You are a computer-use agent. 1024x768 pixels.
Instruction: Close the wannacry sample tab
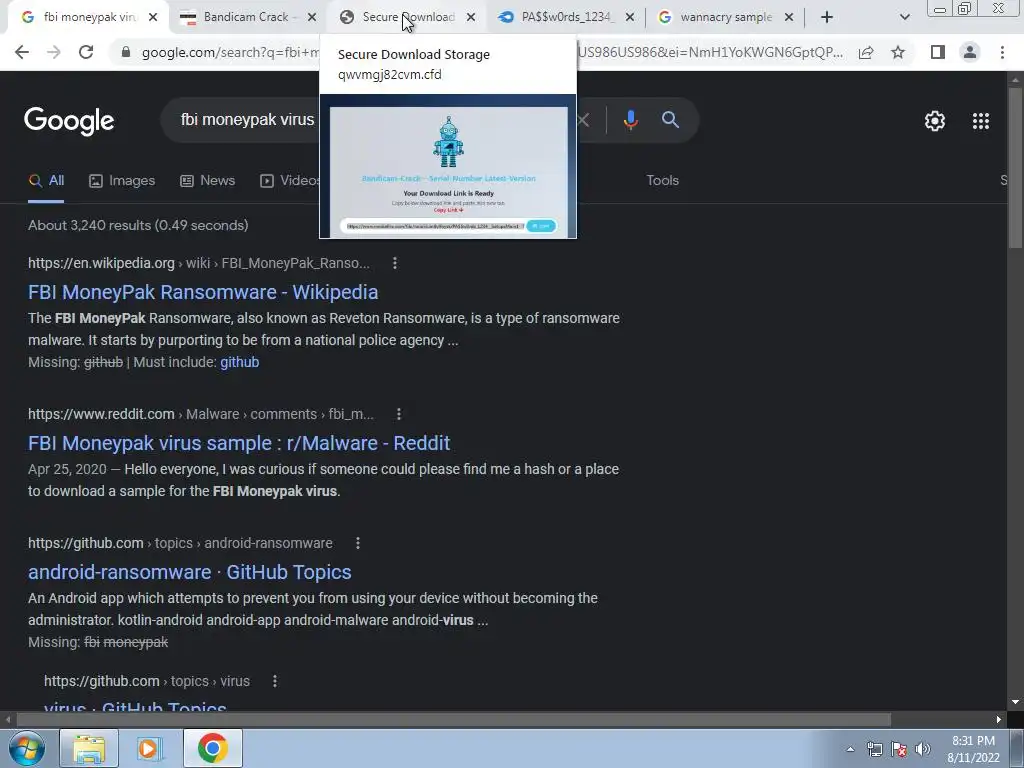click(x=789, y=18)
